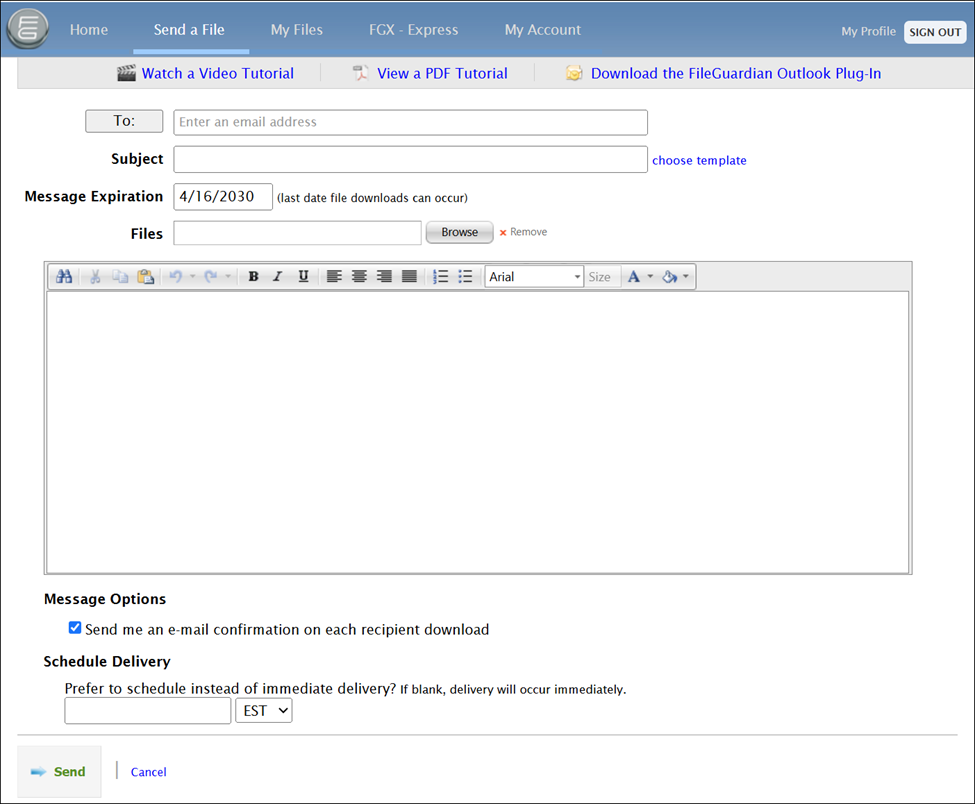975x804 pixels.
Task: Open My Profile link
Action: (868, 32)
